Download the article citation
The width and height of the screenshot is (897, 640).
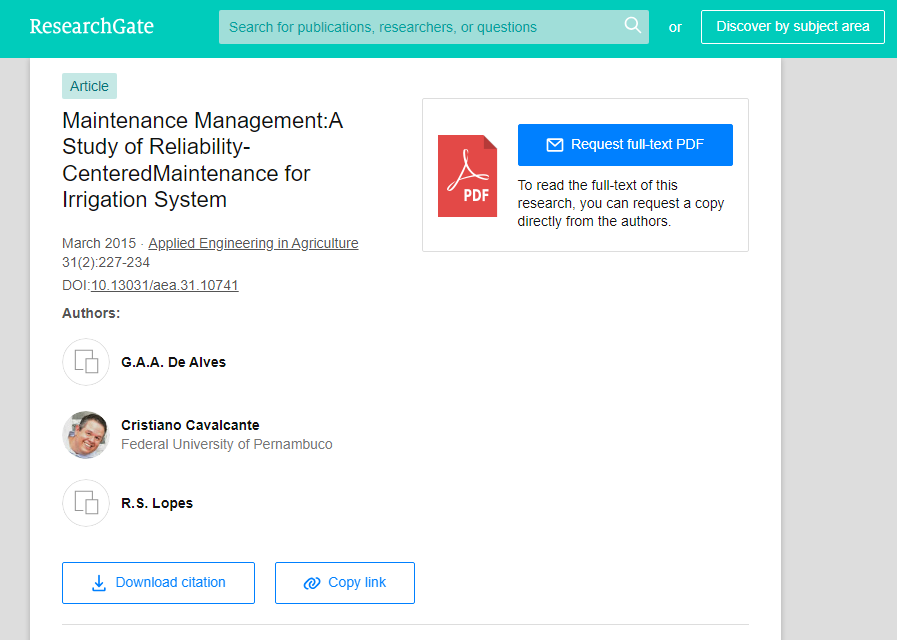[x=158, y=583]
